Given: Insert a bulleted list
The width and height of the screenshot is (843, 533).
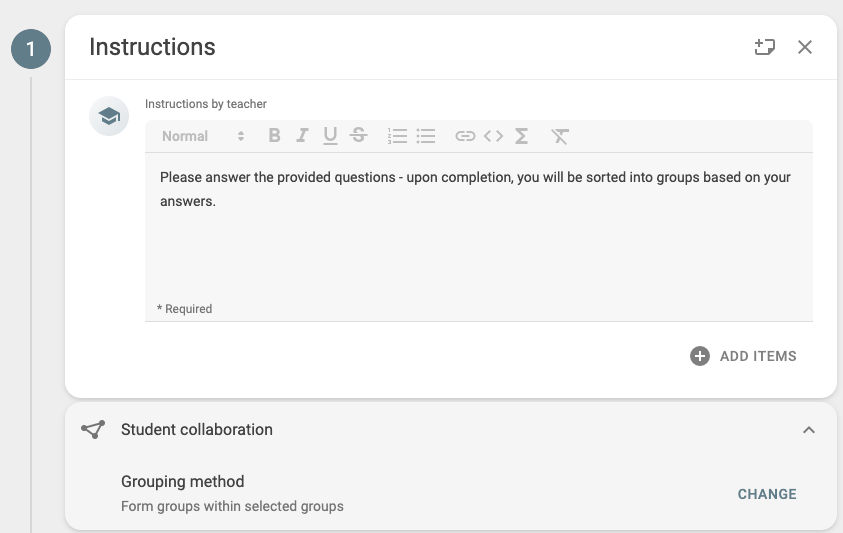Looking at the screenshot, I should (x=426, y=136).
